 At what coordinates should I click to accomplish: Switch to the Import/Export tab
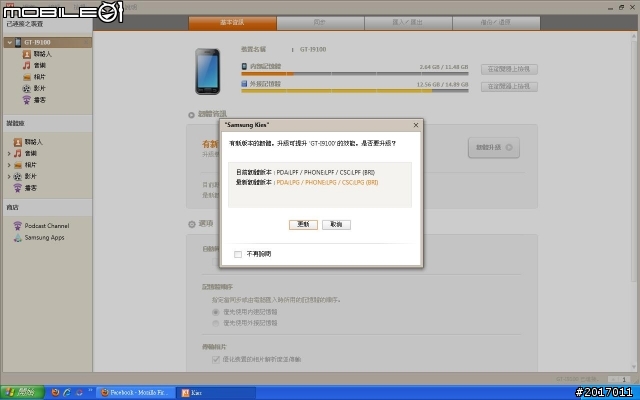[x=408, y=22]
